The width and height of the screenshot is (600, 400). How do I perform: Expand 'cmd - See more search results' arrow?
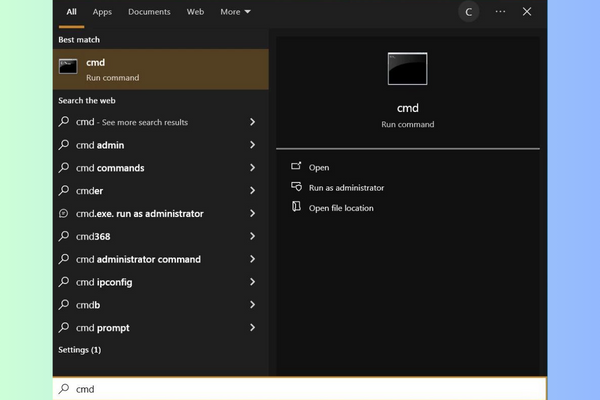tap(252, 122)
